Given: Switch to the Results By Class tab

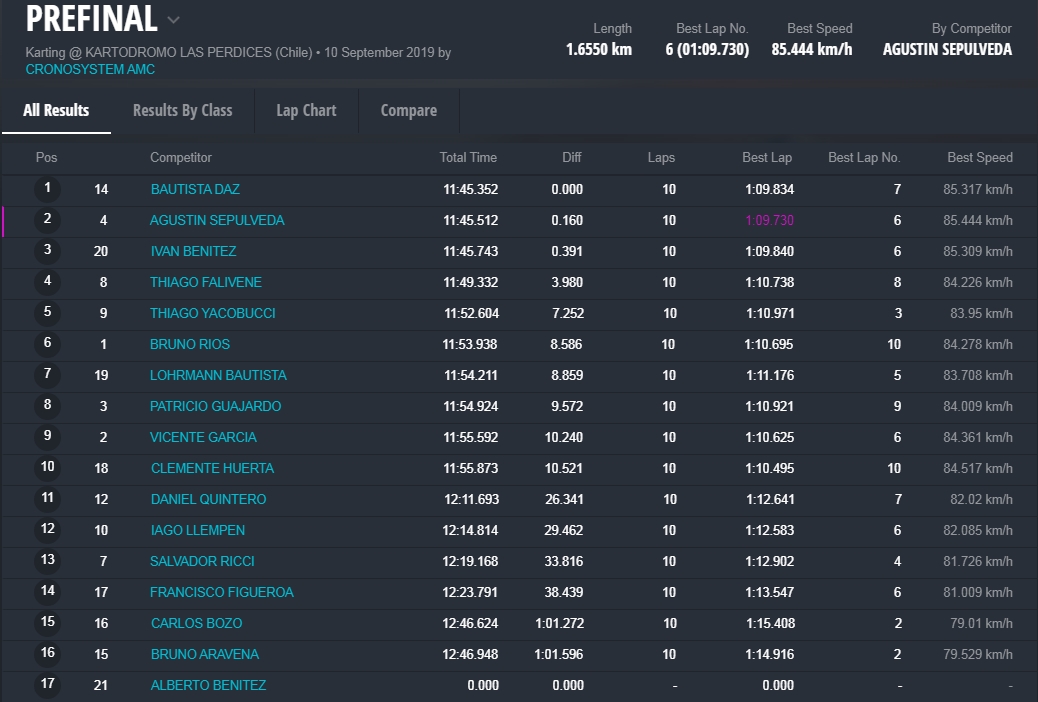Looking at the screenshot, I should pyautogui.click(x=182, y=110).
